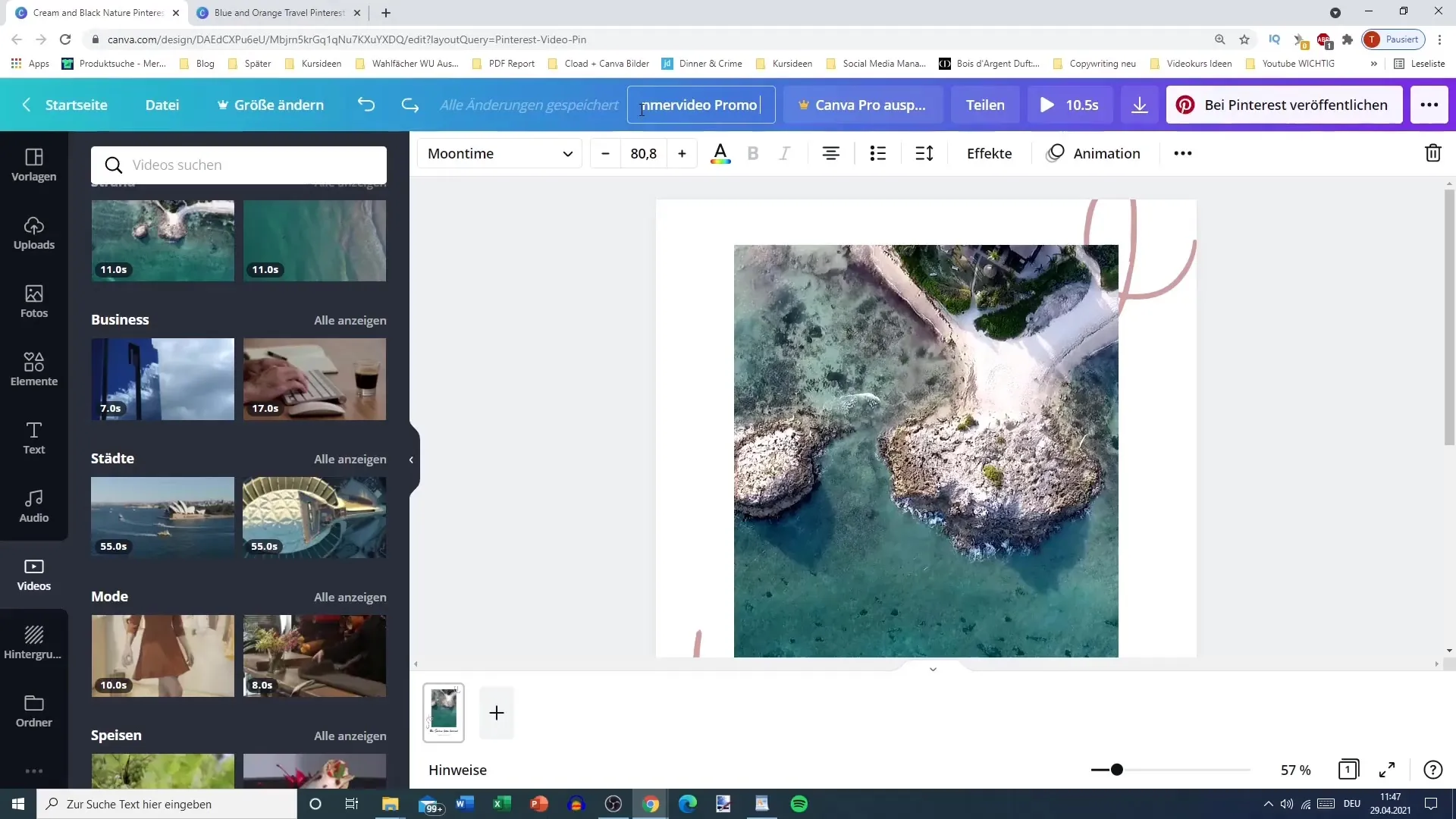Click the Ordner panel icon

point(33,711)
